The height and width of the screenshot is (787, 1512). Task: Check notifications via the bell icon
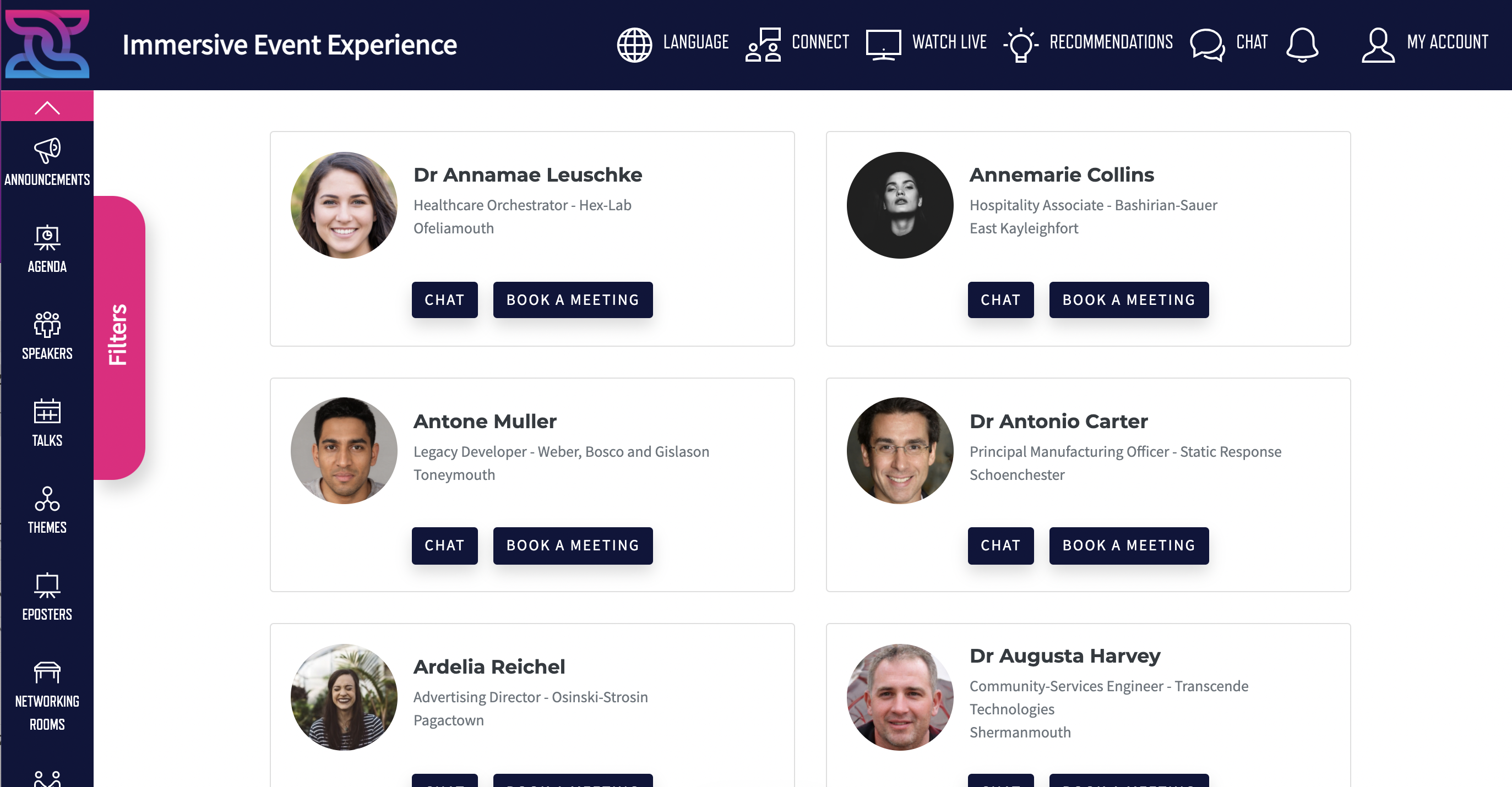(1303, 45)
